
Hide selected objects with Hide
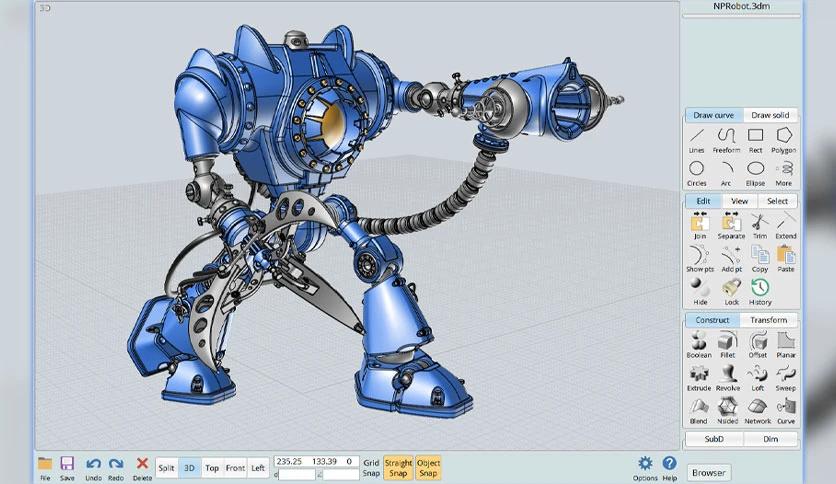(700, 292)
